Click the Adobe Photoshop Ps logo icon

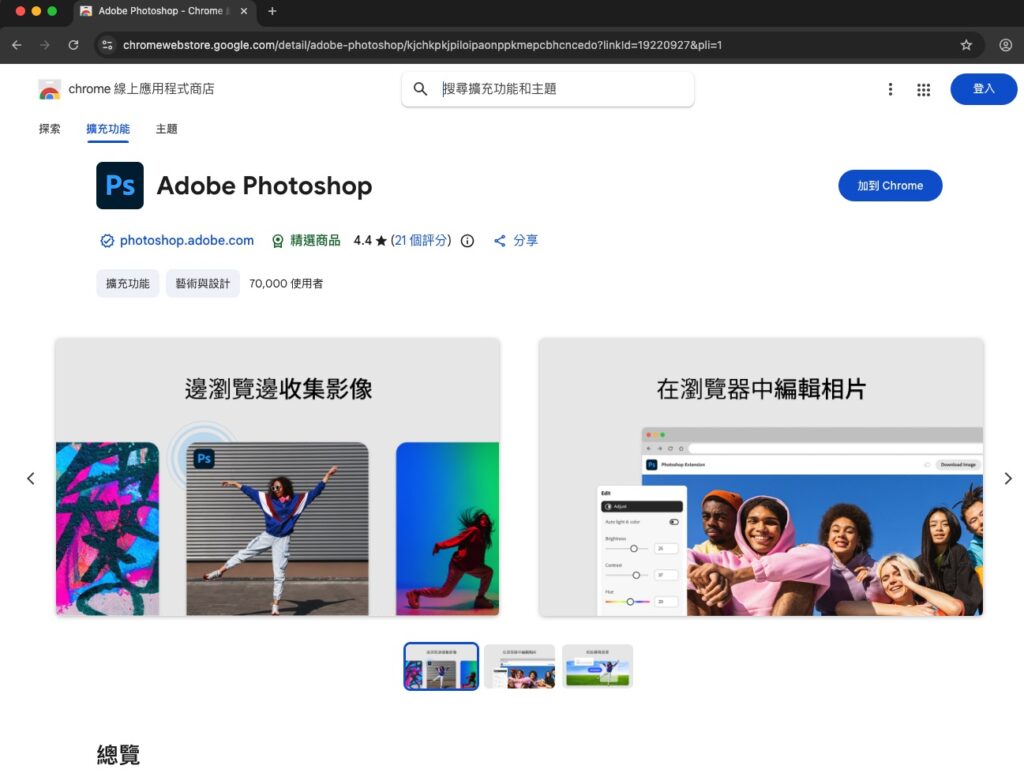click(x=120, y=186)
